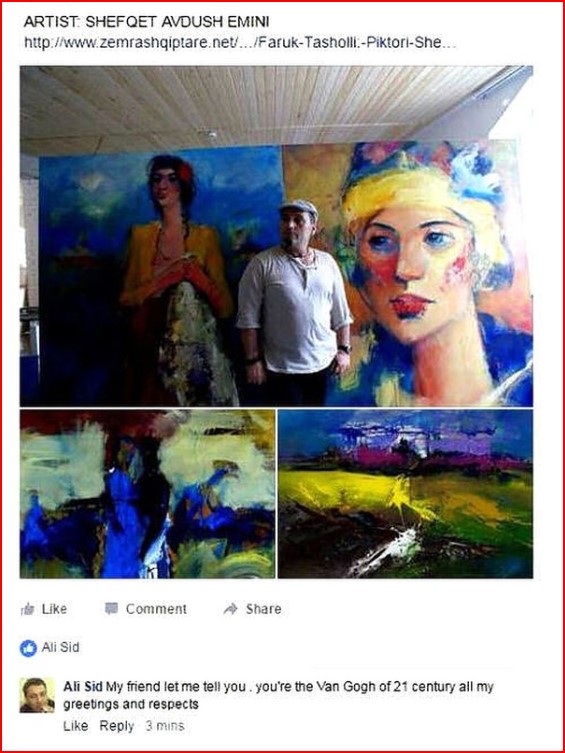Like Ali Sid's comment
Viewport: 565px width, 753px height.
pos(76,726)
